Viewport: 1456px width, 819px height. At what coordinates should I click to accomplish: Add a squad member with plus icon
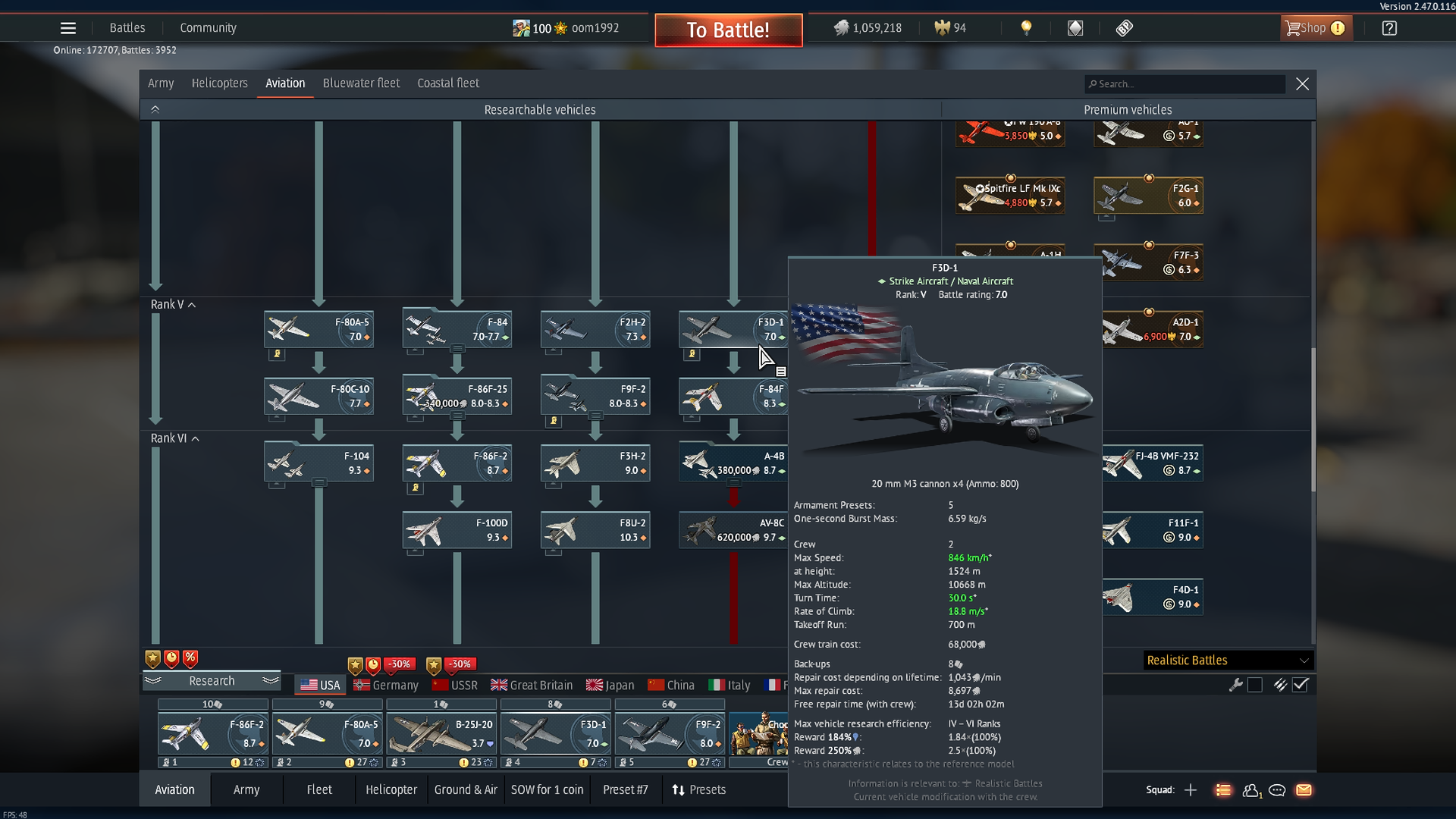coord(1191,790)
